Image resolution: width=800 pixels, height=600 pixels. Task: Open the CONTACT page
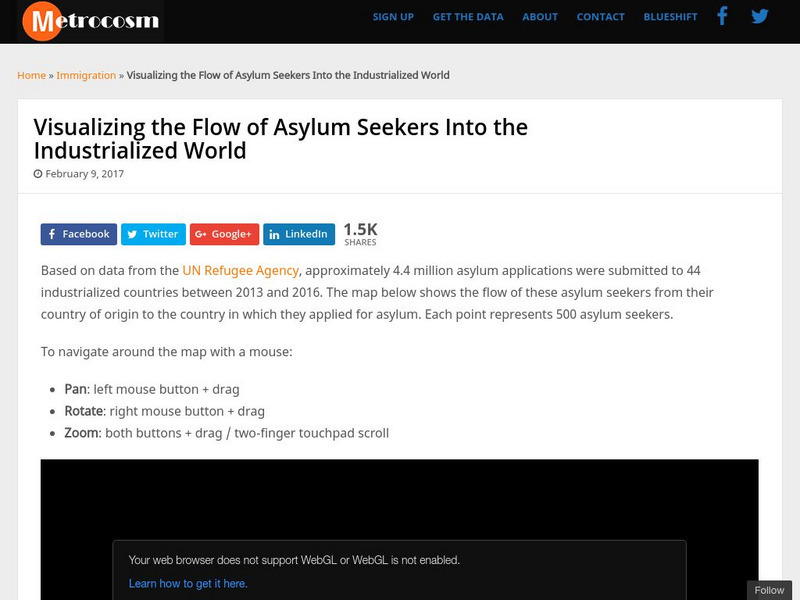(x=601, y=17)
